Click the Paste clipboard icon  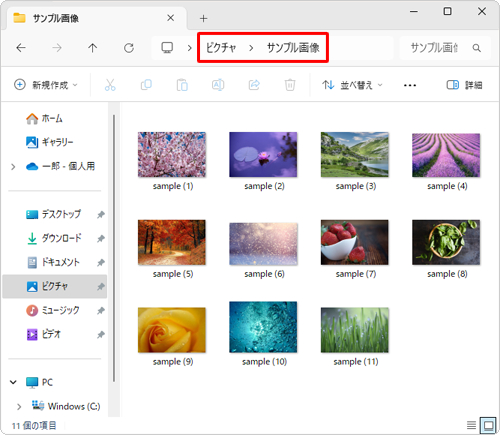pyautogui.click(x=182, y=85)
